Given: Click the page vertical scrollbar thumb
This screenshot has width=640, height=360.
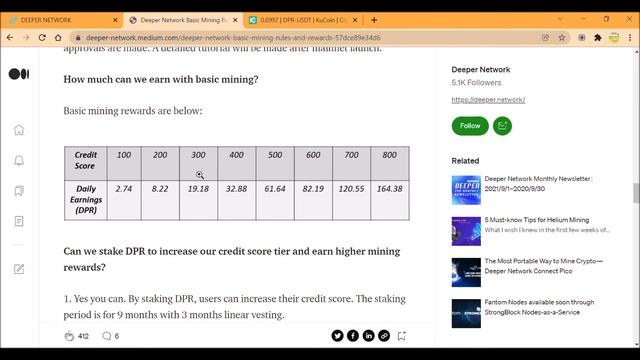Looking at the screenshot, I should (636, 193).
